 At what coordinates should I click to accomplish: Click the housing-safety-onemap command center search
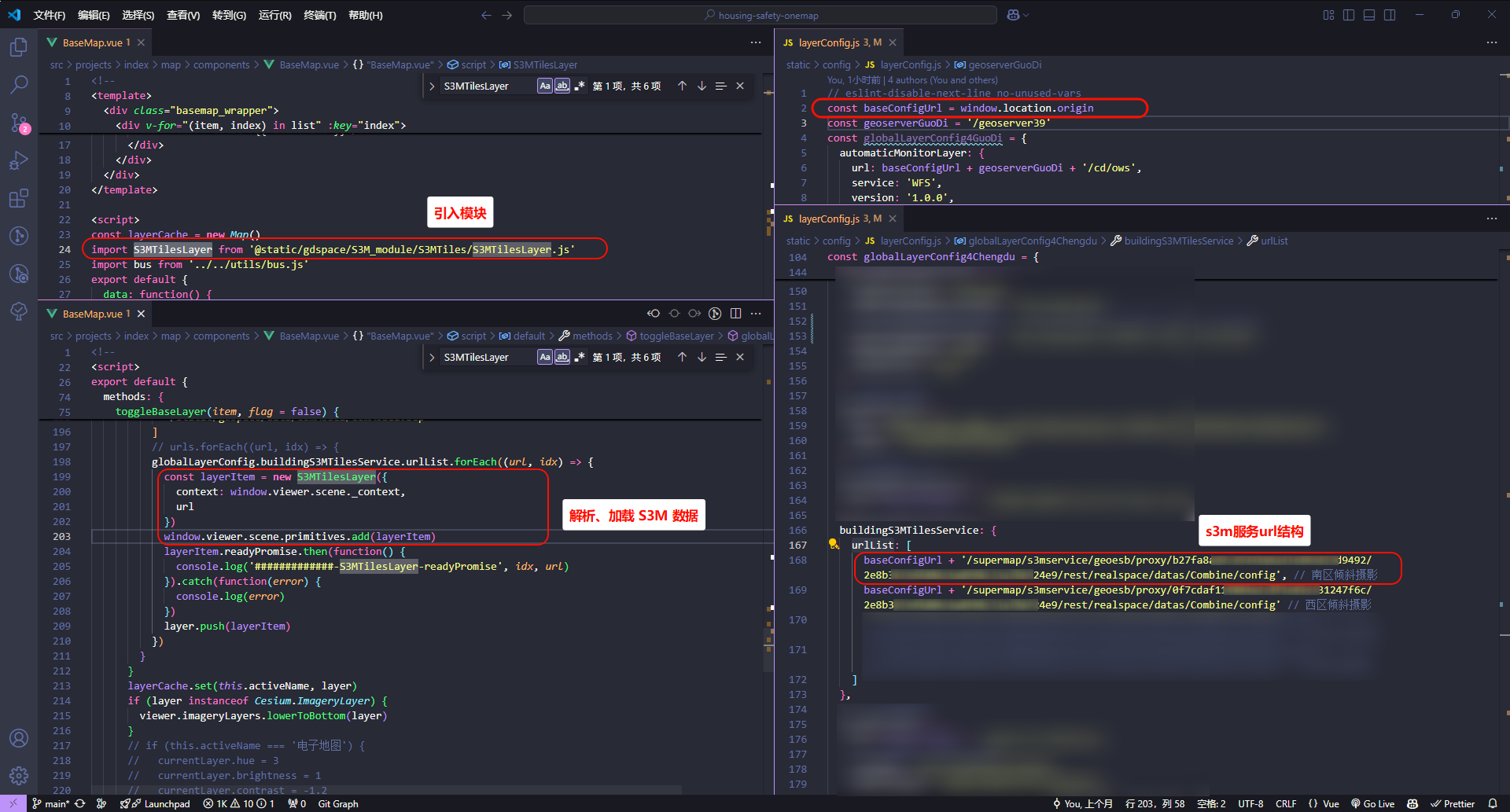tap(761, 15)
